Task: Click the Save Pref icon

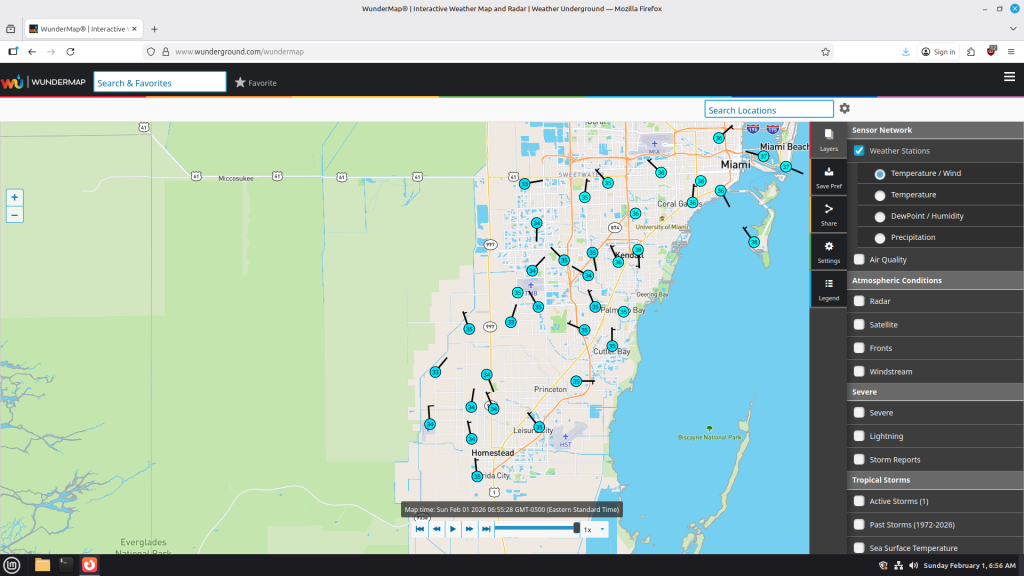Action: click(828, 177)
